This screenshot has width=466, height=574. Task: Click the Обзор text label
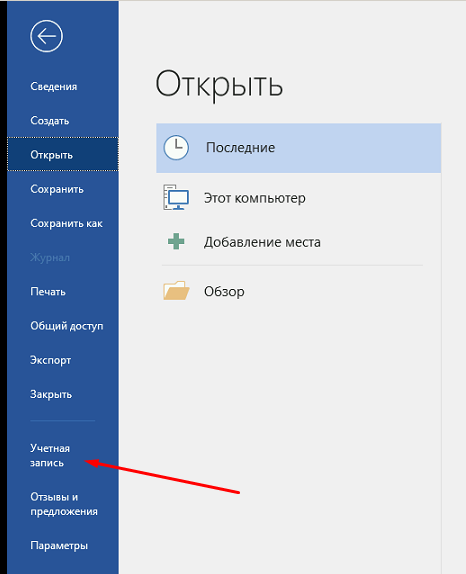click(224, 291)
